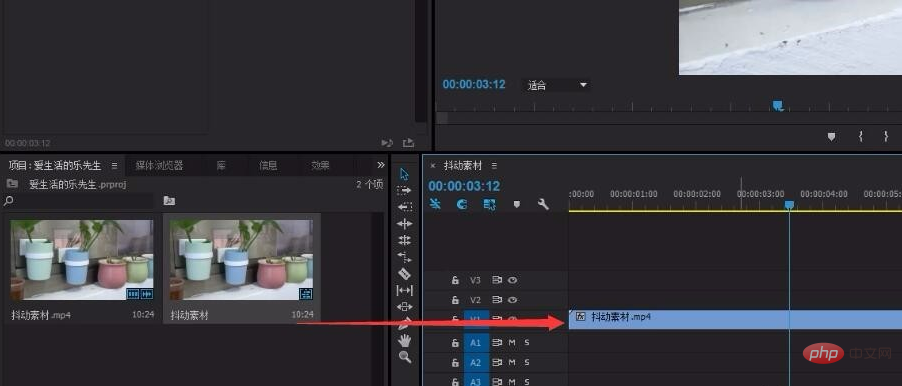Click the Program monitor zoom scroll bar handle

coord(442,118)
